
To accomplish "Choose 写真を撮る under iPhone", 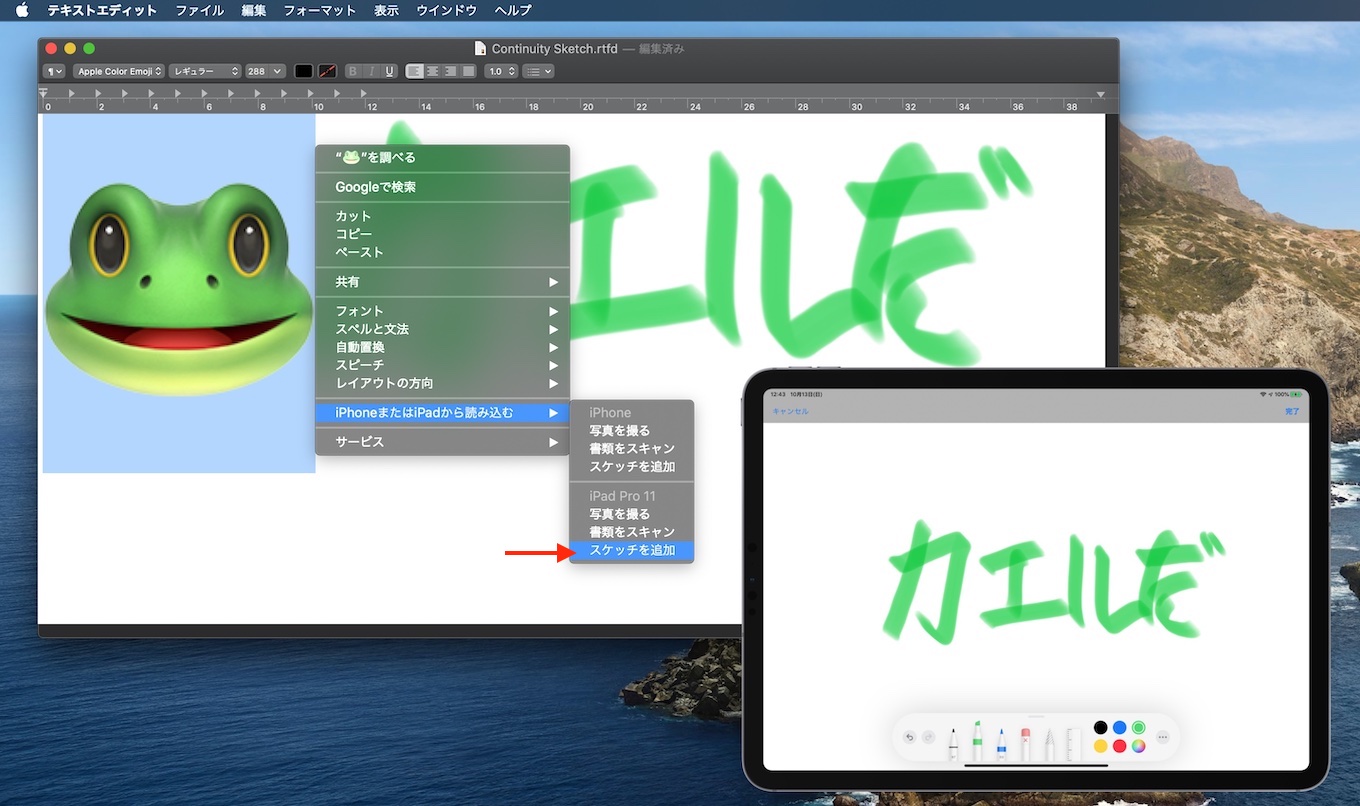I will tap(631, 430).
